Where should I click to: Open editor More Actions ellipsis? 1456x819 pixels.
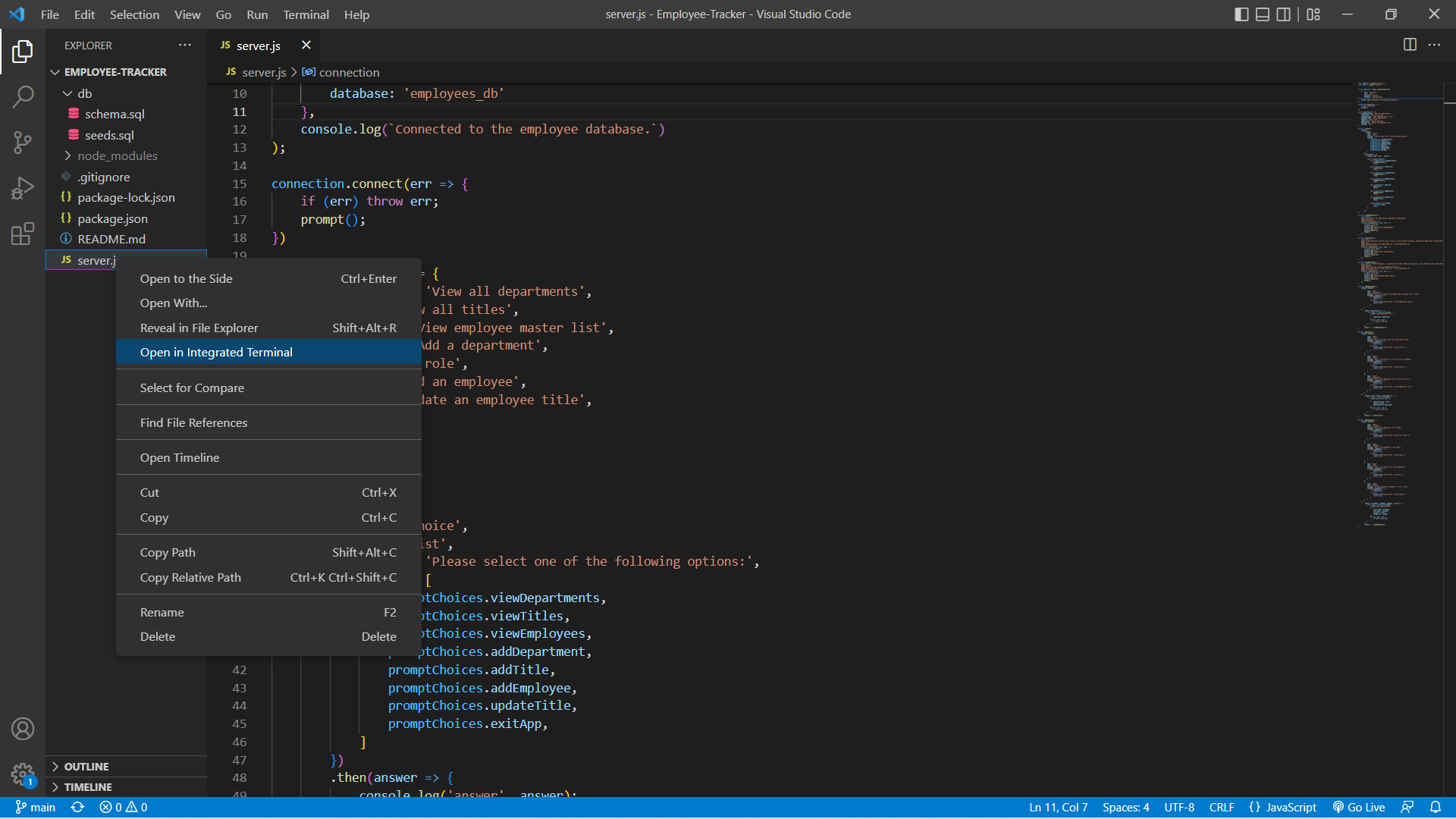coord(1434,45)
